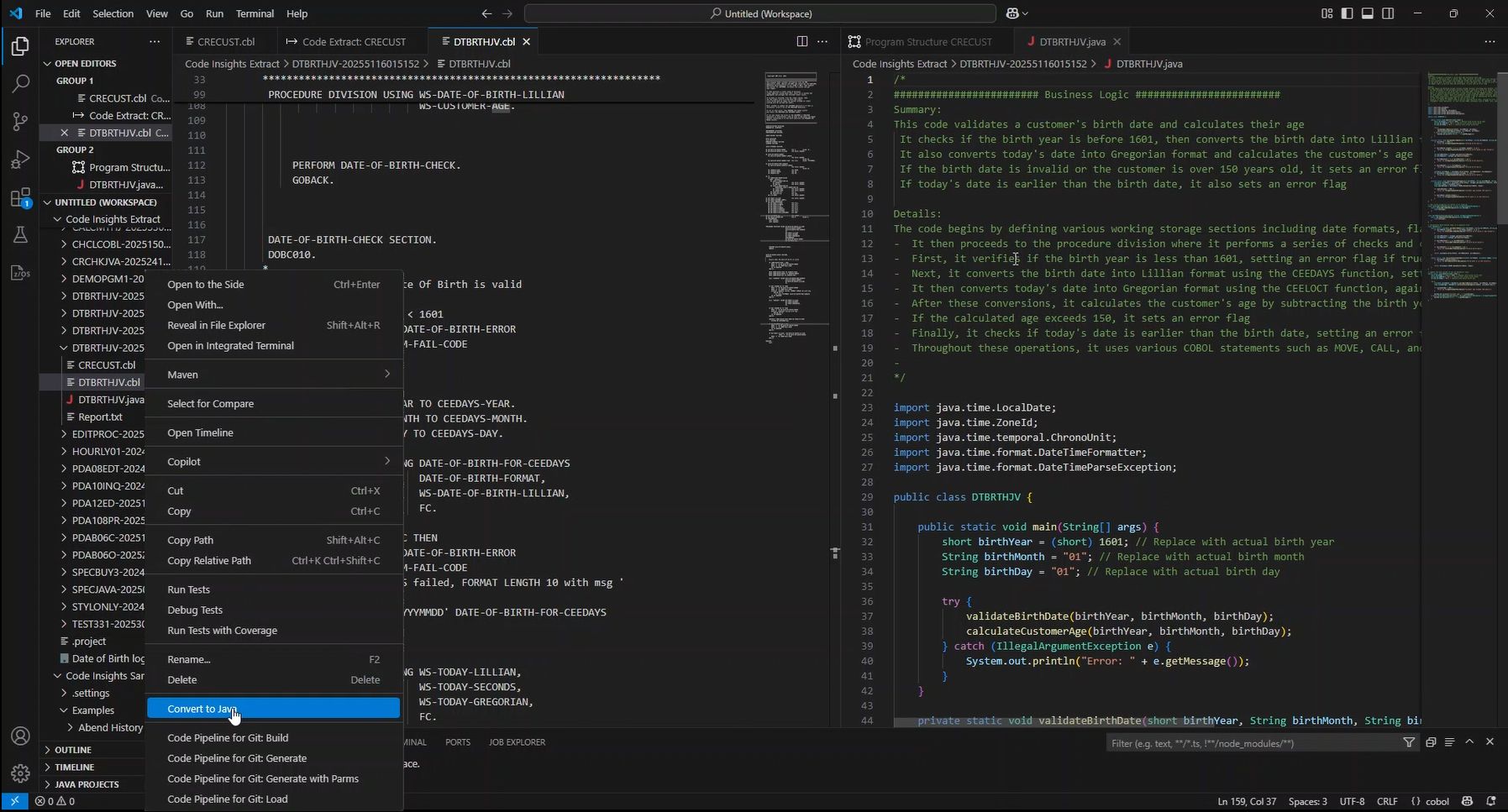Viewport: 1508px width, 812px height.
Task: Open the Manage settings gear
Action: [20, 773]
